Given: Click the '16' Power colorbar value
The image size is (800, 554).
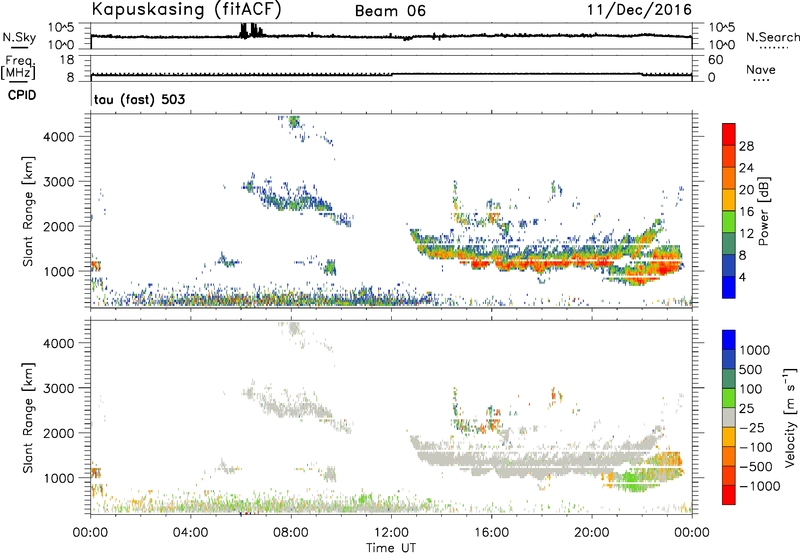Looking at the screenshot, I should 746,212.
